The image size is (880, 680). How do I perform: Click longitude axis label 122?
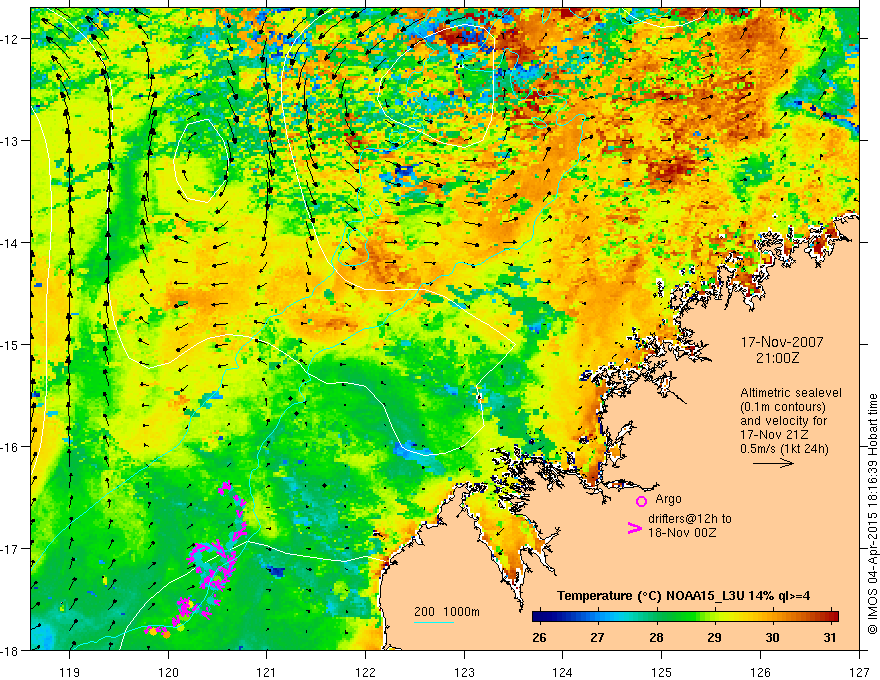(365, 672)
